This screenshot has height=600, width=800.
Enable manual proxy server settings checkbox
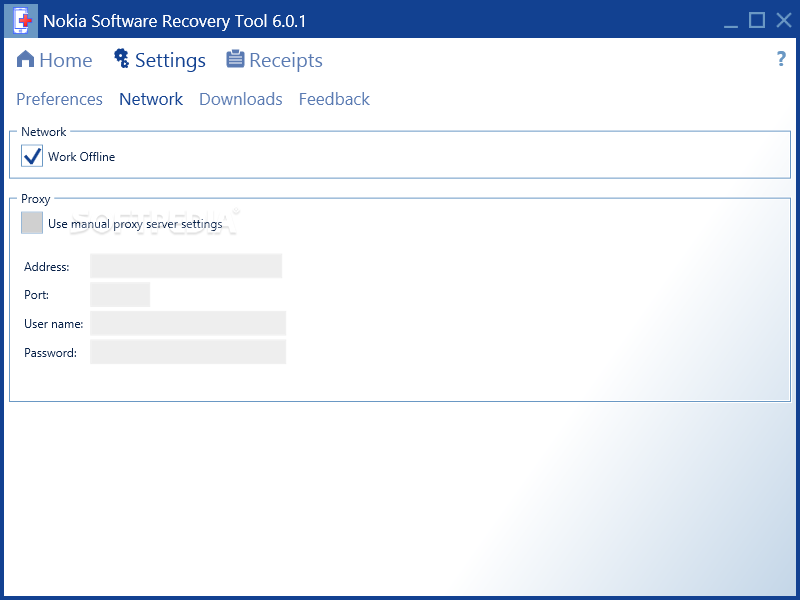32,223
